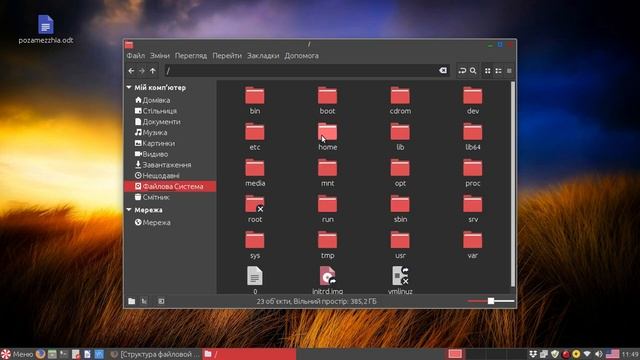640x360 pixels.
Task: Select the lib64 folder icon
Action: [x=473, y=132]
